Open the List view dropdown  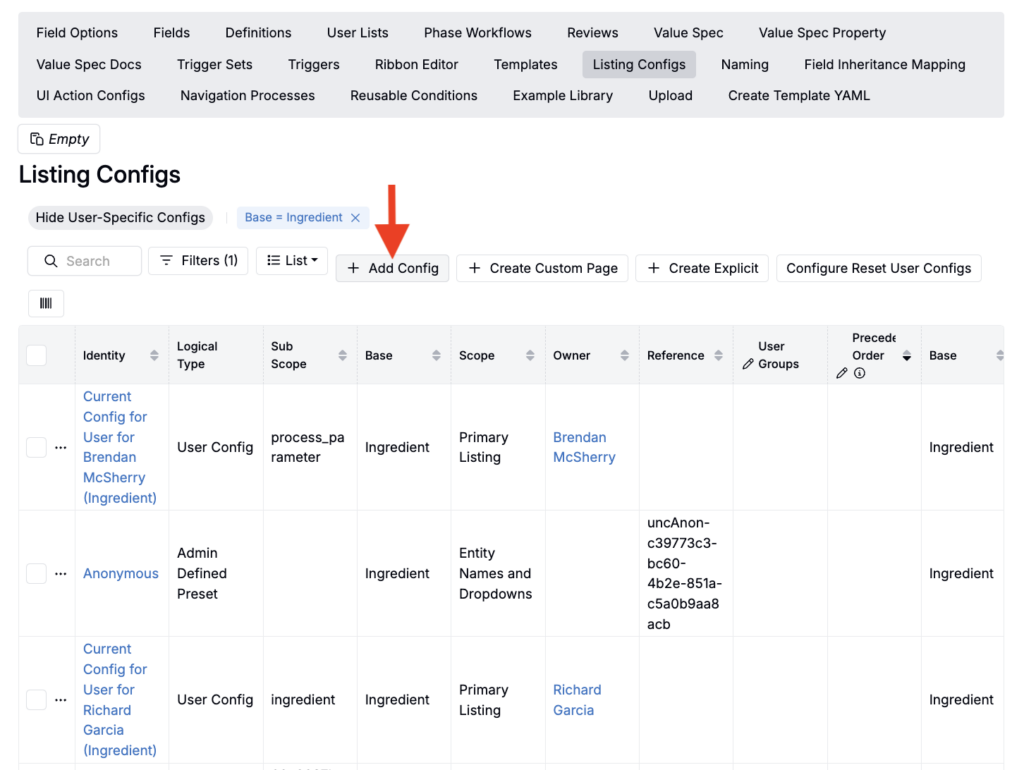pos(292,260)
